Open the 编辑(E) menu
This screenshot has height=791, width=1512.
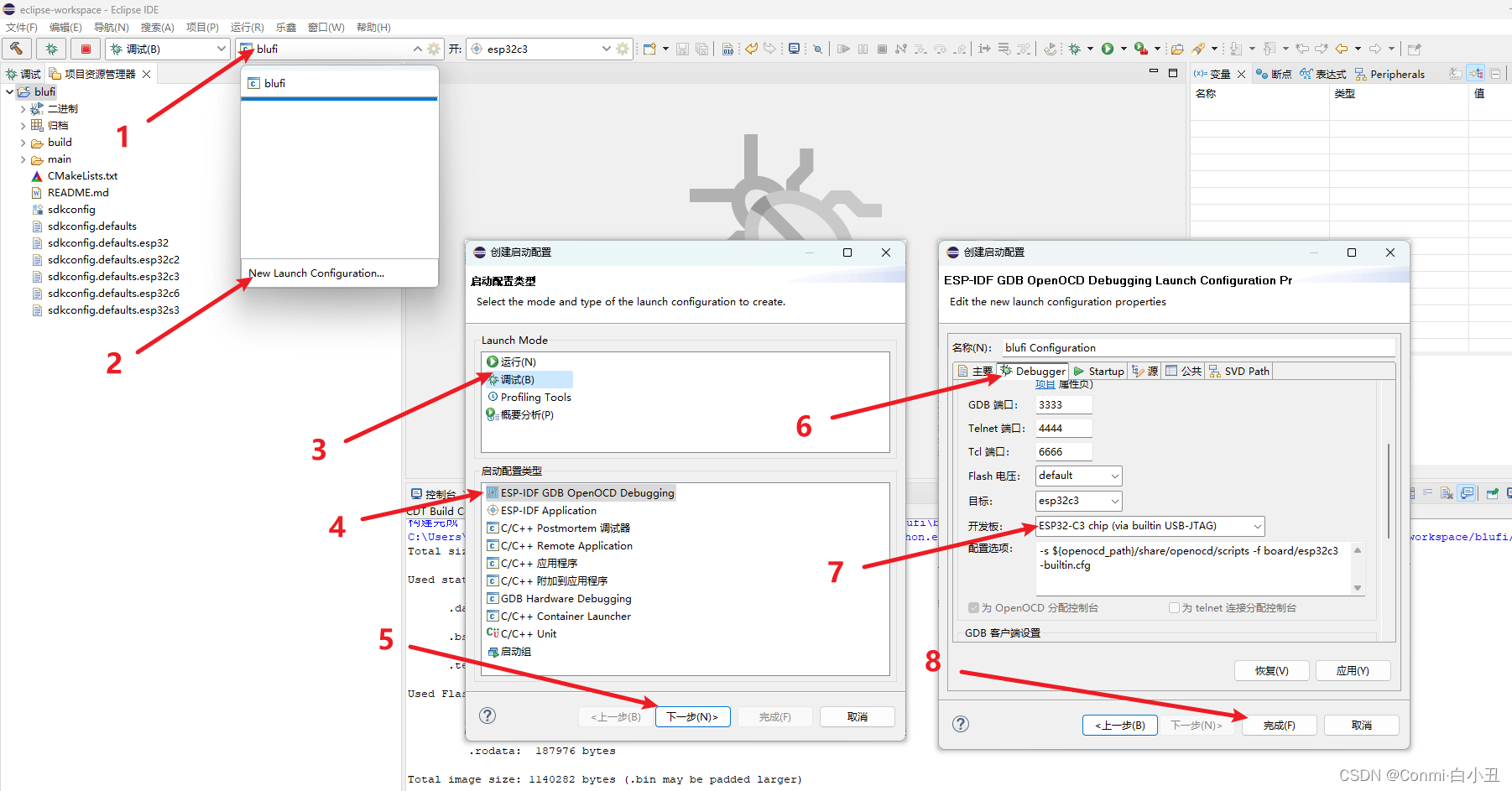click(x=65, y=27)
